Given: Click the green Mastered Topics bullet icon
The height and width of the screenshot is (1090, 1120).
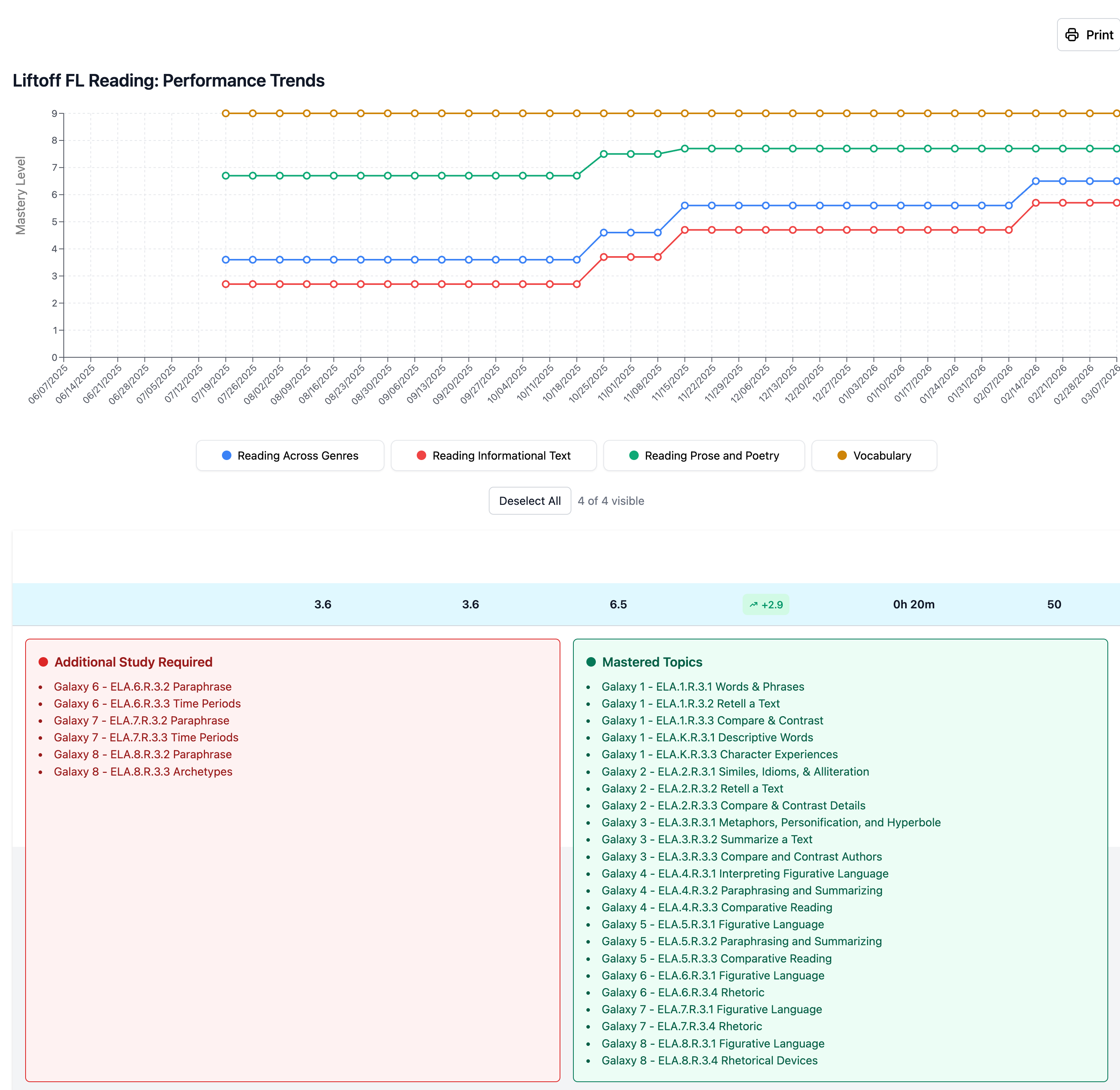Looking at the screenshot, I should [x=591, y=662].
